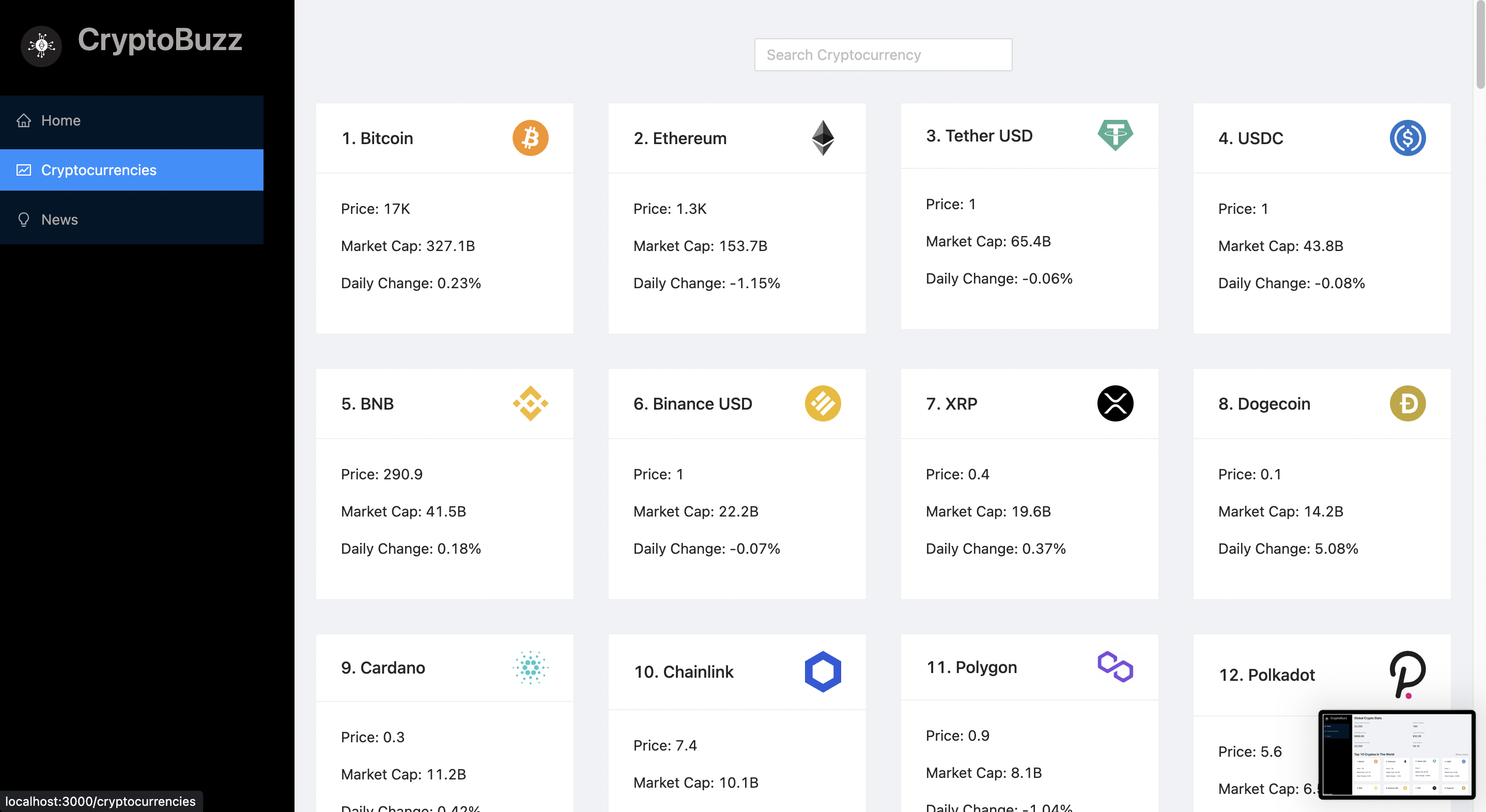Click the Dogecoin gold coin icon
Screen dimensions: 1486x812
(x=1407, y=403)
